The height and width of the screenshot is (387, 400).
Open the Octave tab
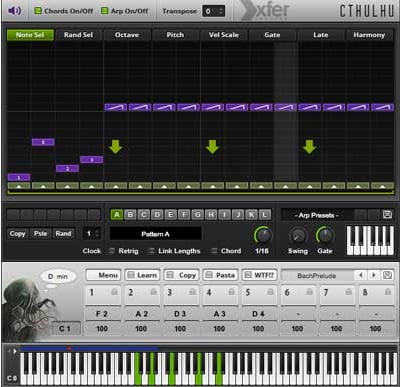(127, 35)
